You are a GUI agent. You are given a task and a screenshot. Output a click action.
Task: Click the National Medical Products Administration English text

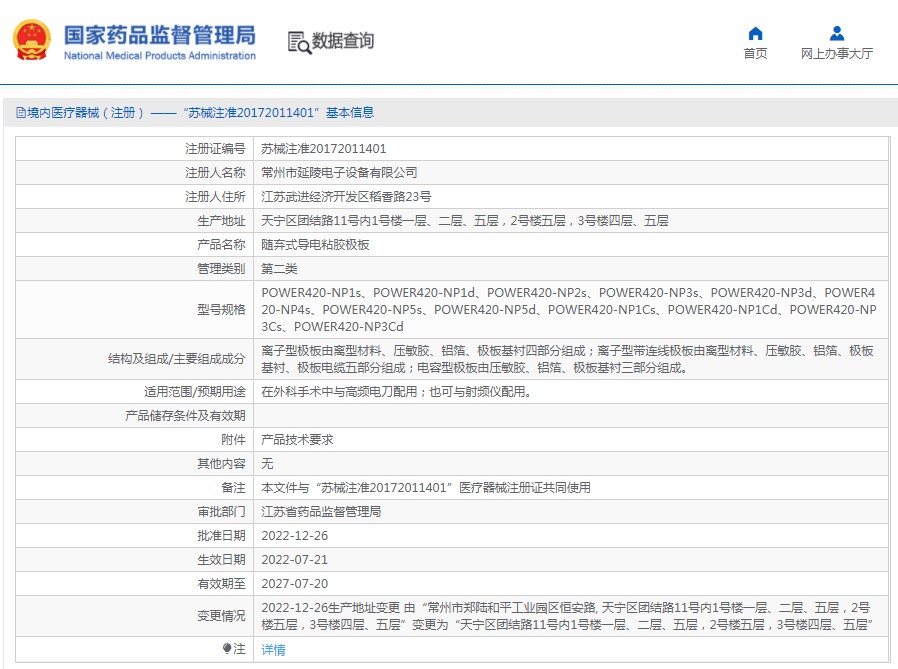tap(159, 56)
